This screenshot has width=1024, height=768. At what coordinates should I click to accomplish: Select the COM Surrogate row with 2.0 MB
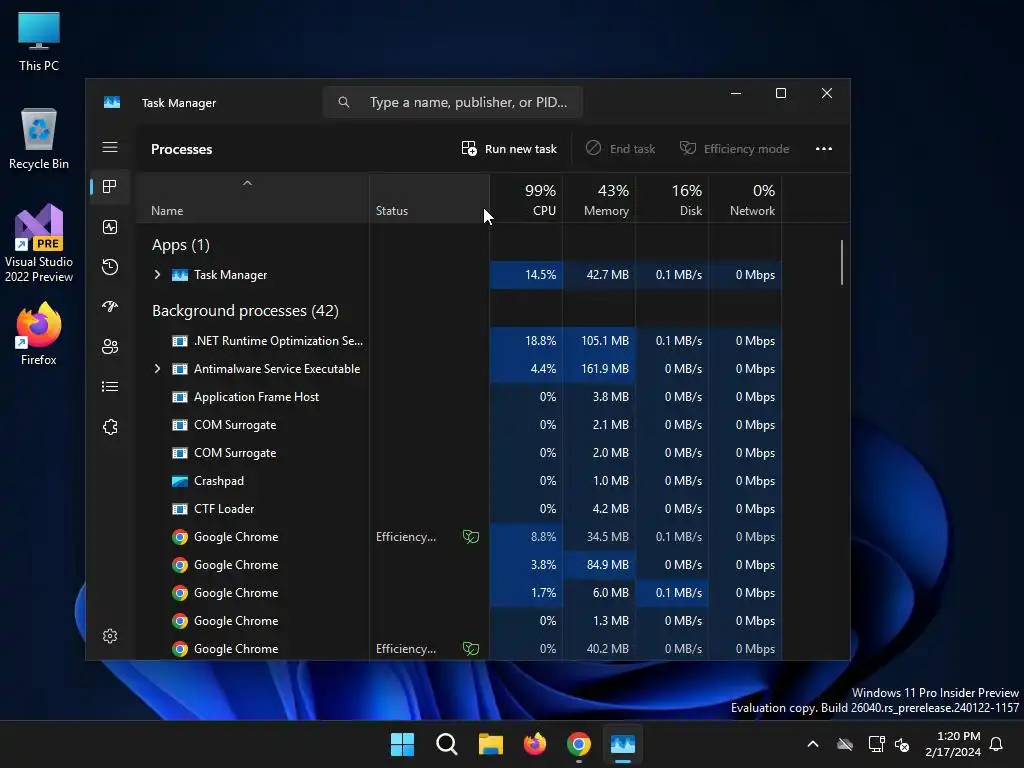point(459,453)
